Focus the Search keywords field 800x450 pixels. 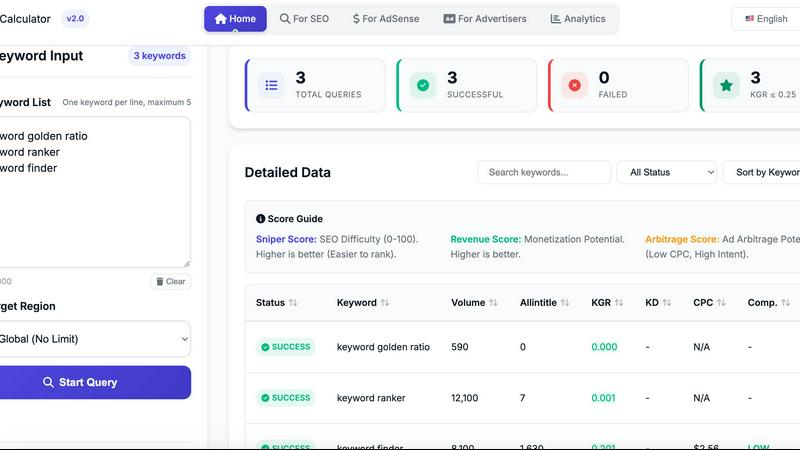[544, 172]
